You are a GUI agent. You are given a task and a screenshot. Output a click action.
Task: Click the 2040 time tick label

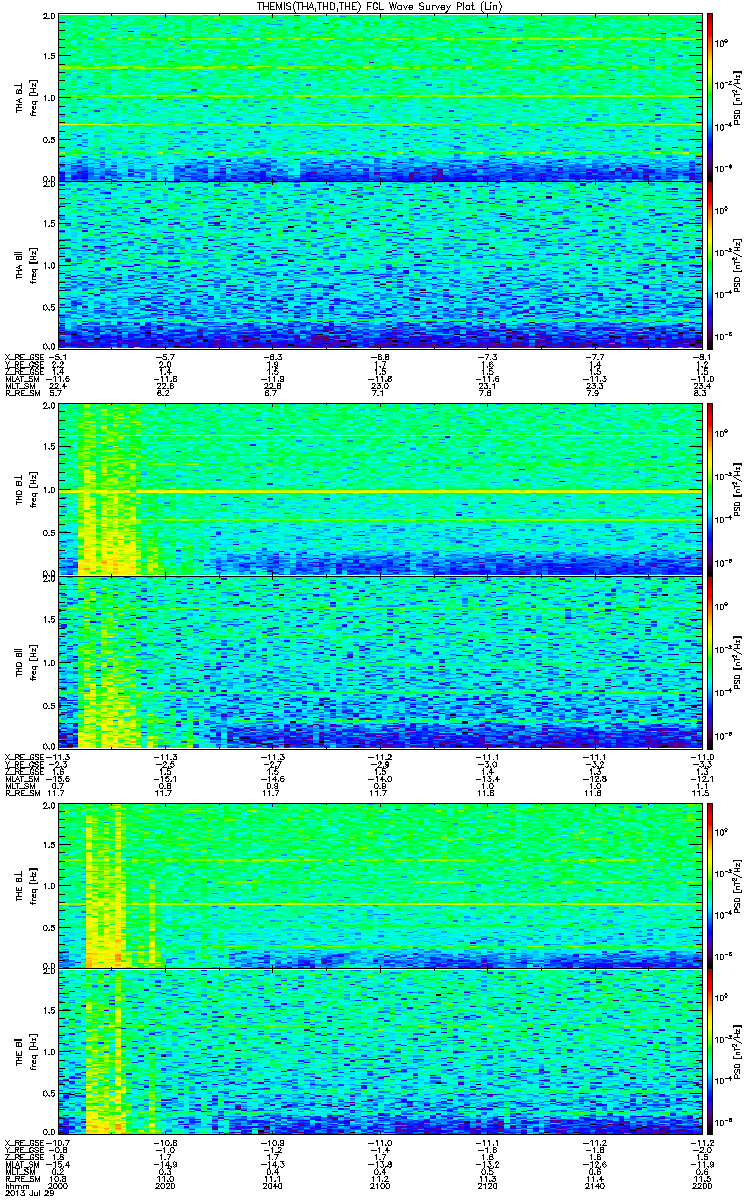273,1186
